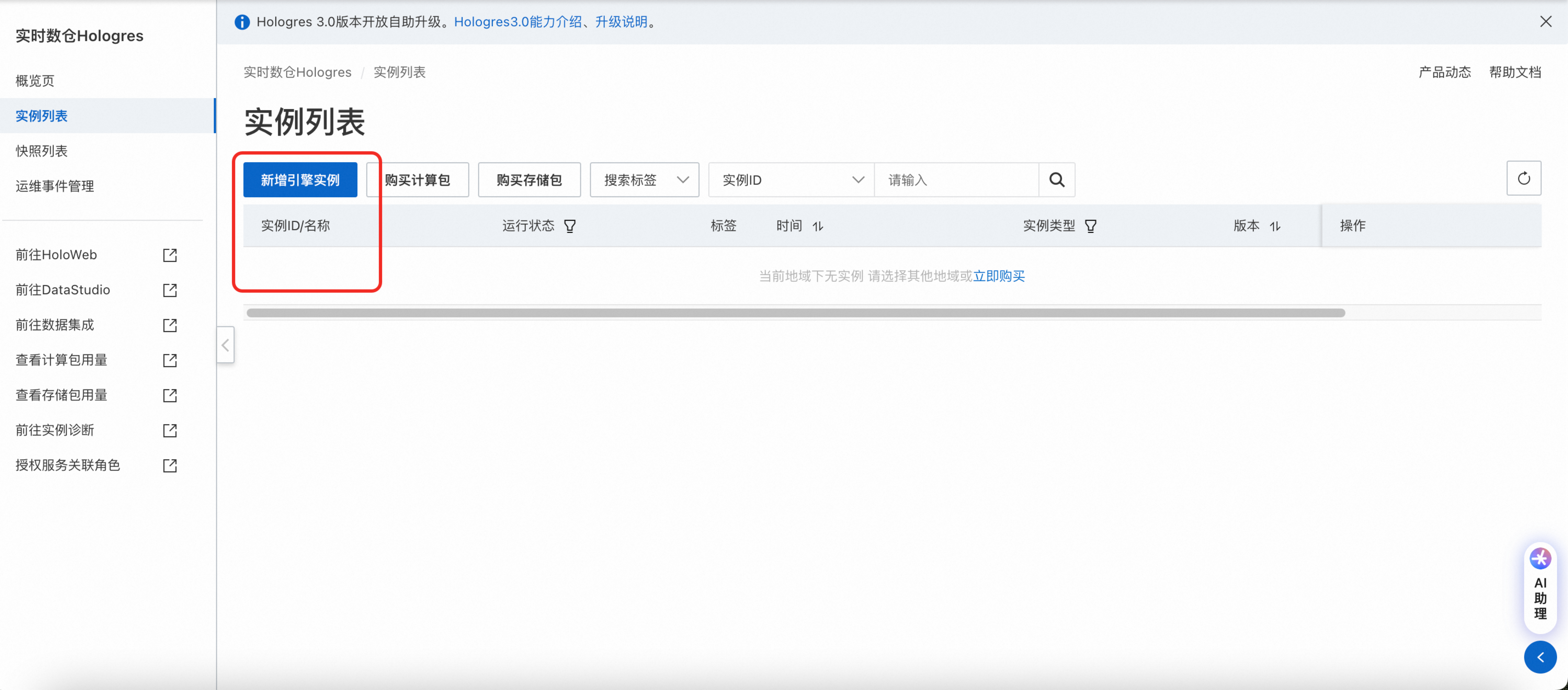
Task: Click the info icon in banner
Action: click(x=242, y=22)
